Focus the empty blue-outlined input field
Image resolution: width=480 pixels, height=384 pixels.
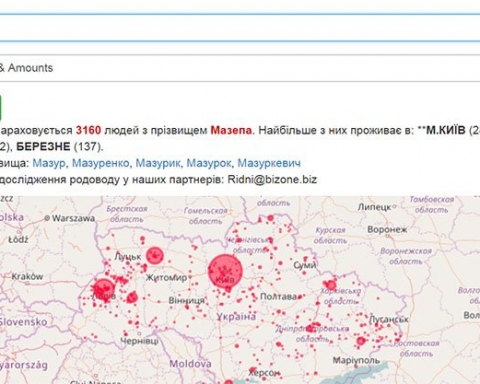click(x=240, y=28)
